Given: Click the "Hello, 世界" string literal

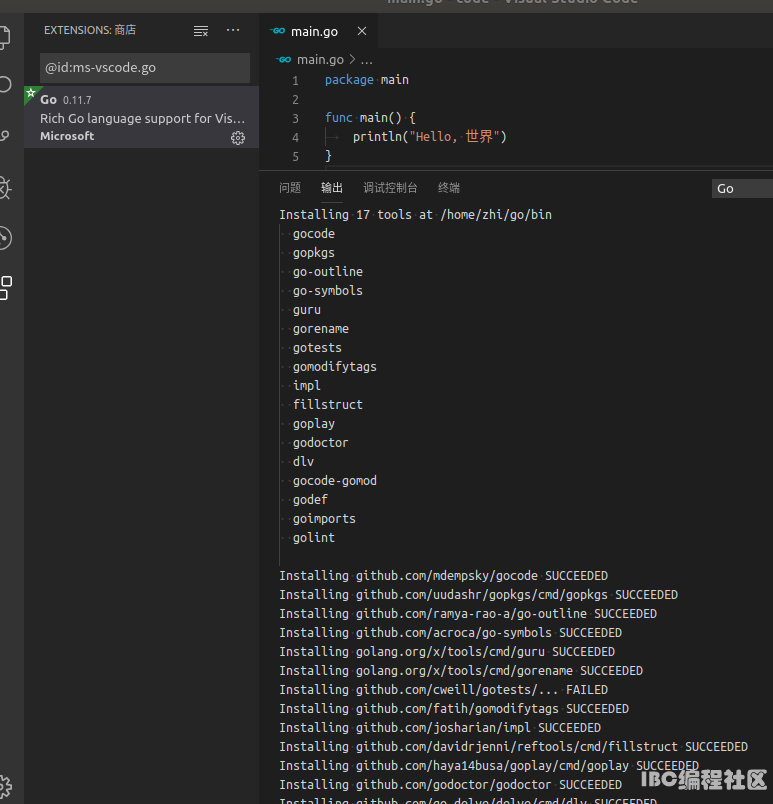Looking at the screenshot, I should (454, 136).
